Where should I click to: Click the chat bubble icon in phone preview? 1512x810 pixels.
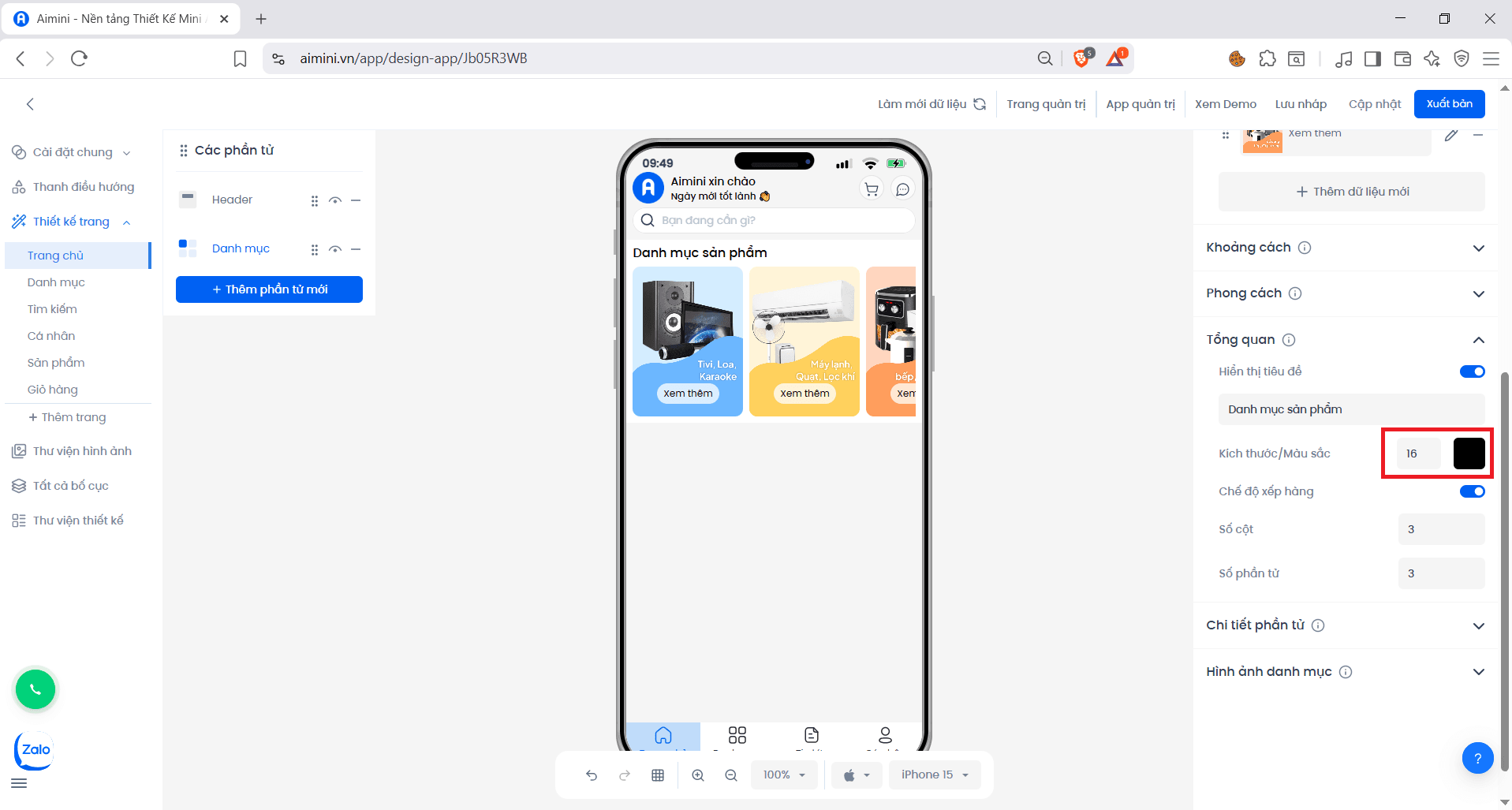902,189
